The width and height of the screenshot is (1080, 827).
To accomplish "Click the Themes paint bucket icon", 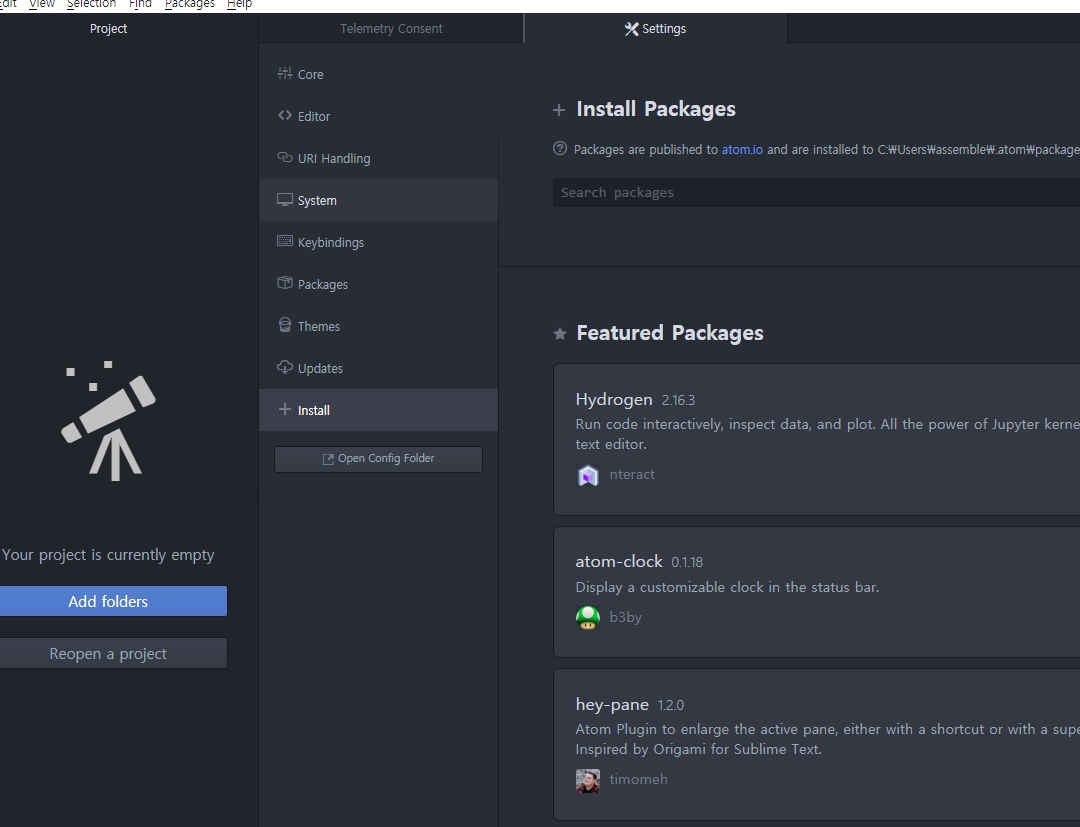I will point(285,326).
